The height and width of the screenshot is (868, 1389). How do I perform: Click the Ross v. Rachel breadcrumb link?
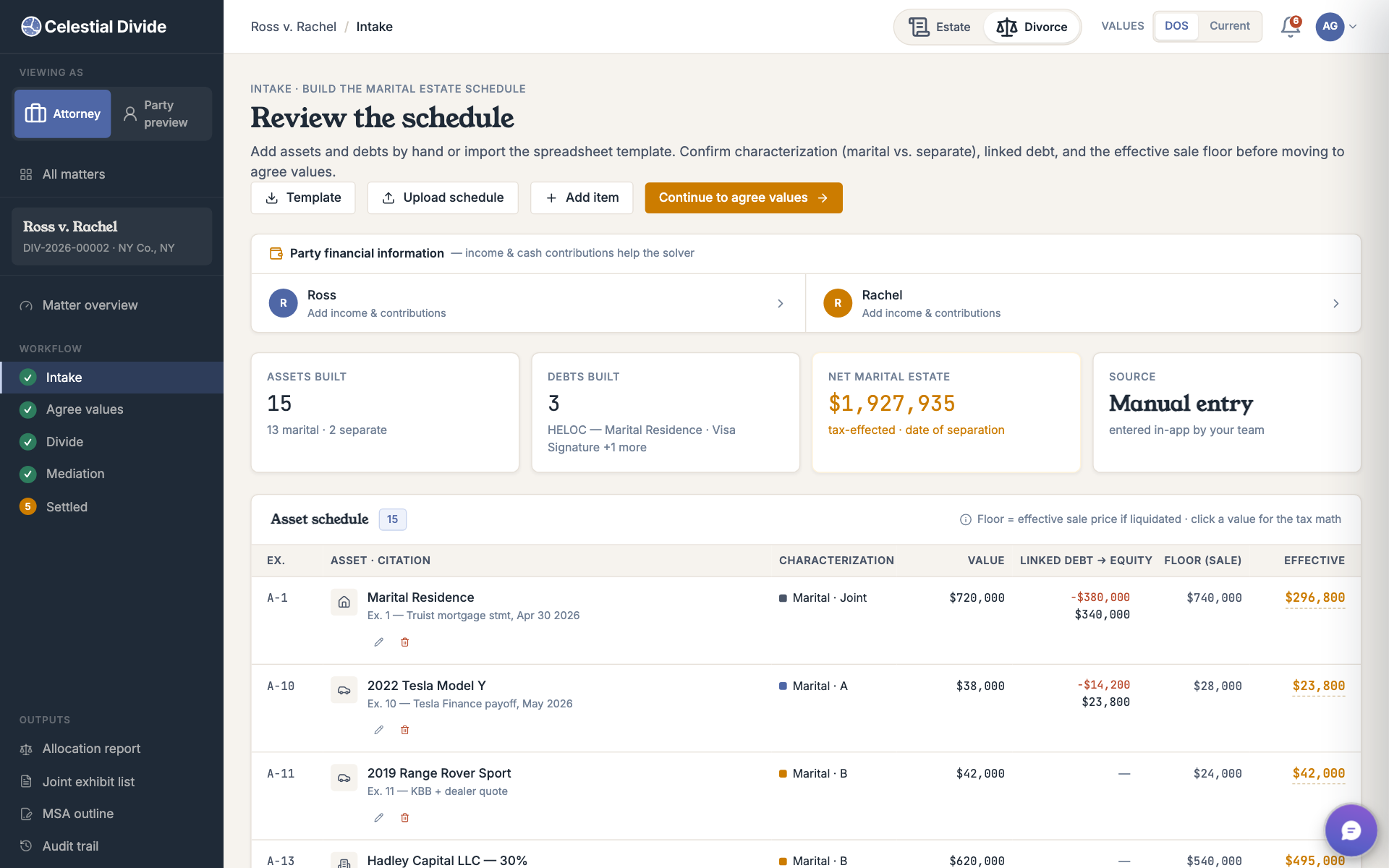[x=294, y=27]
